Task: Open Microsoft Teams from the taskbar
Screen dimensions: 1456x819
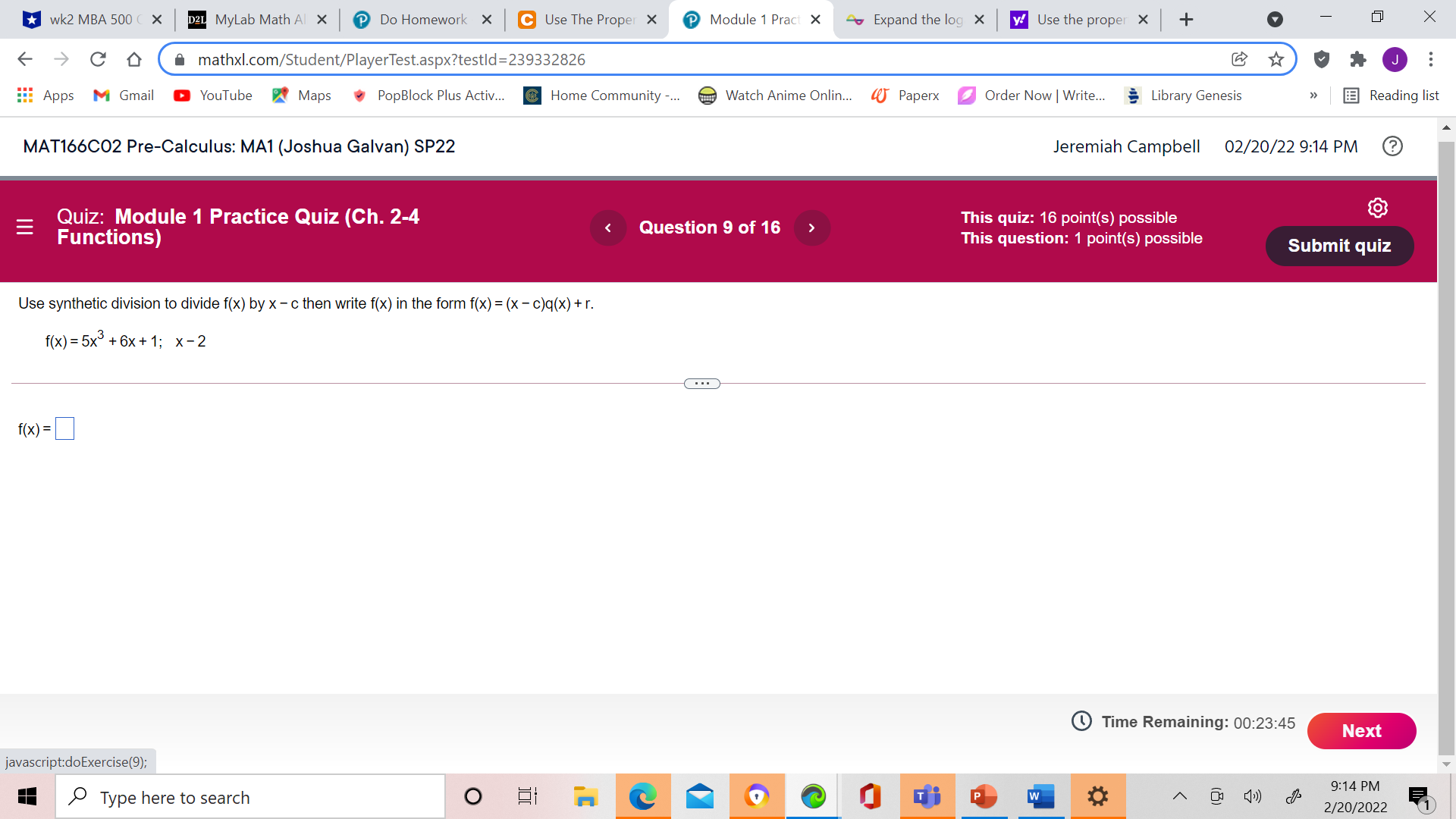Action: tap(927, 796)
